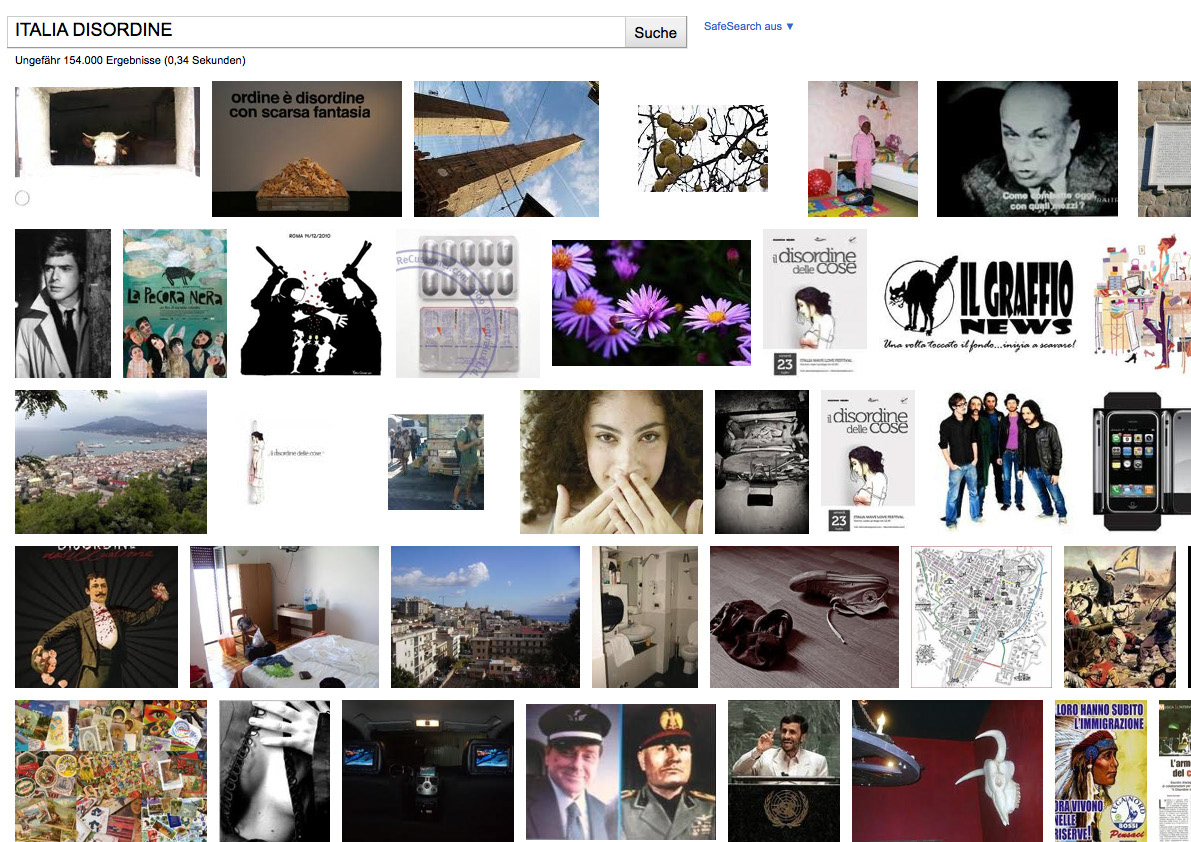Viewport: 1191px width, 842px height.
Task: Open the hillside city under blue sky photo
Action: [x=485, y=617]
